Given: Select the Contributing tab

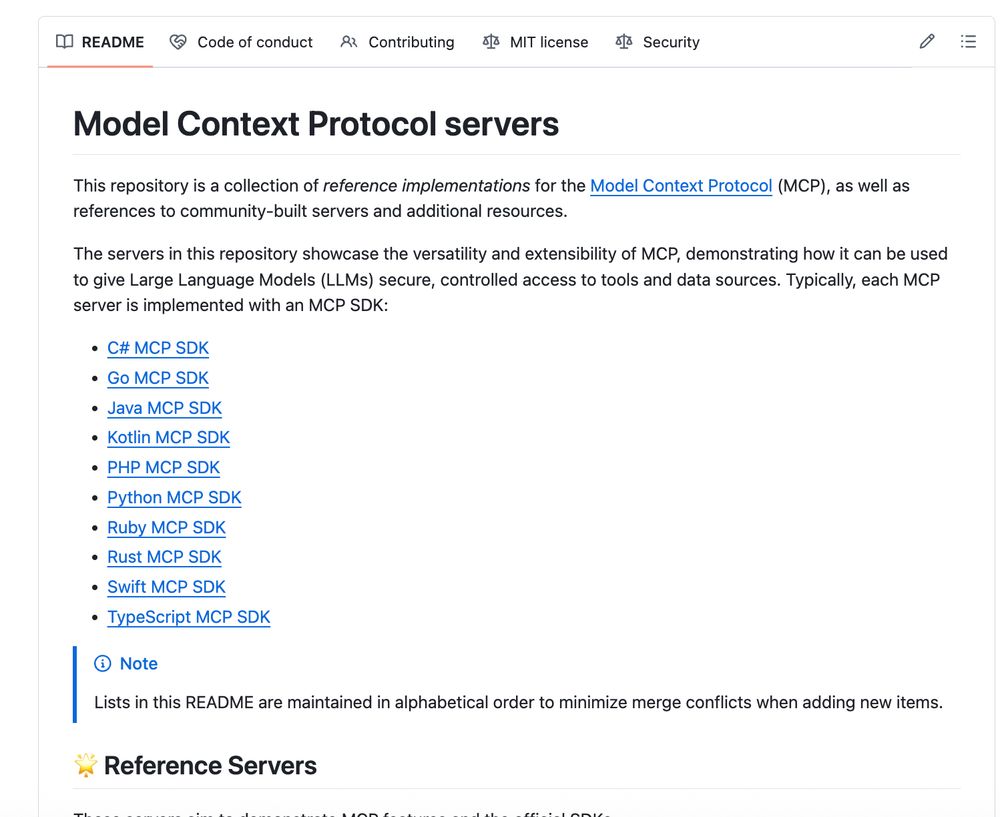Looking at the screenshot, I should point(410,42).
